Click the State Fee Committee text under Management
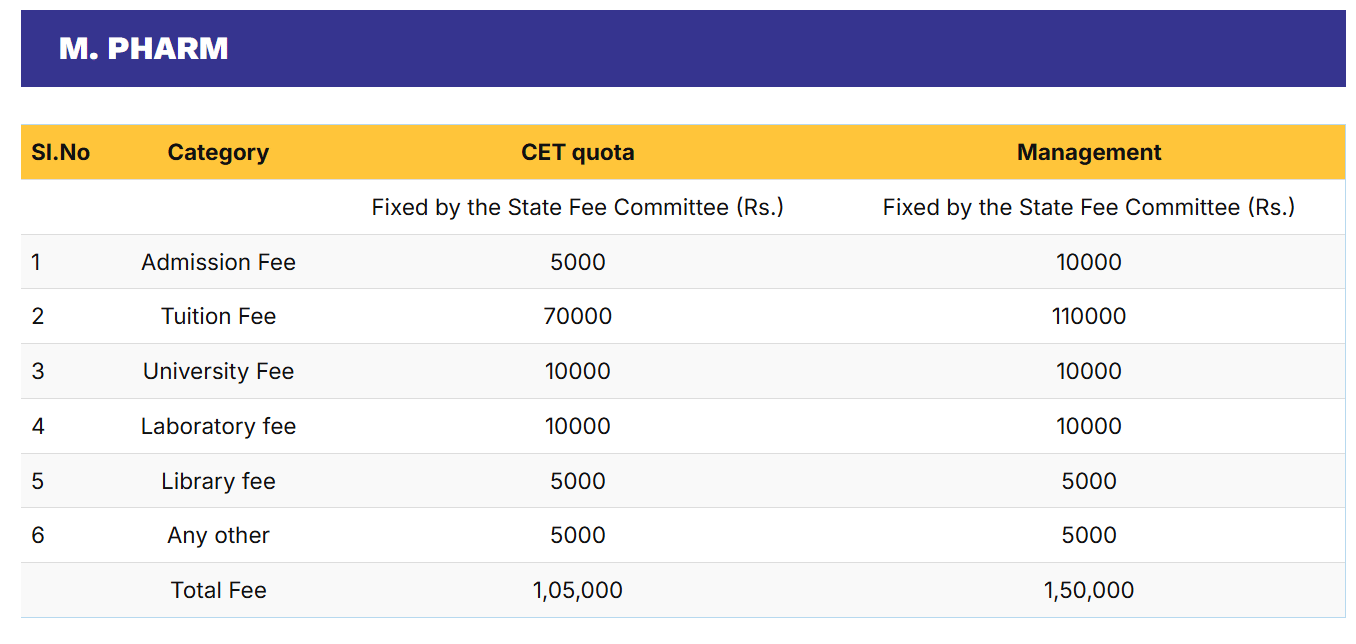The image size is (1356, 644). [x=1088, y=207]
